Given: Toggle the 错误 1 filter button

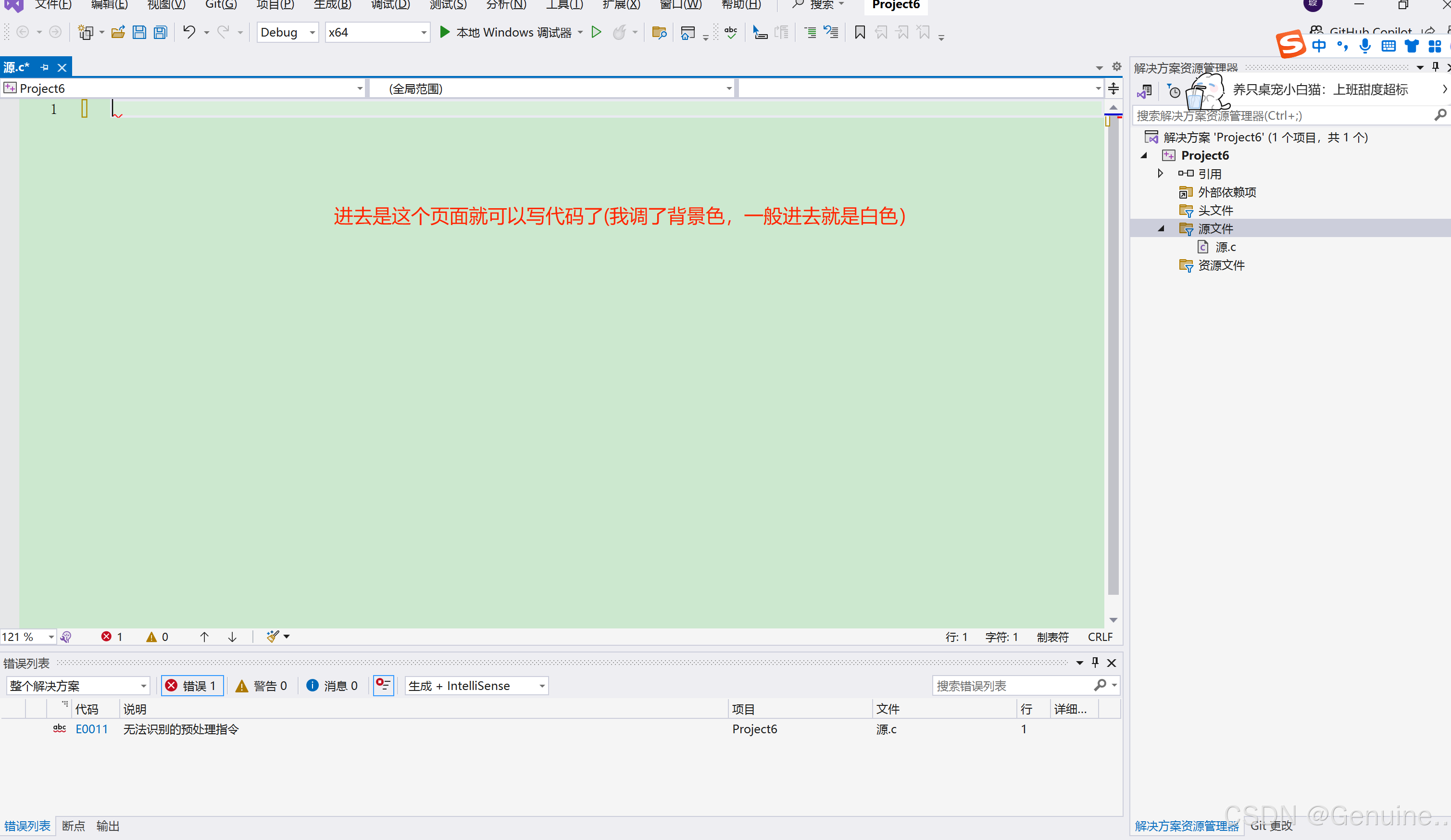Looking at the screenshot, I should pos(192,686).
